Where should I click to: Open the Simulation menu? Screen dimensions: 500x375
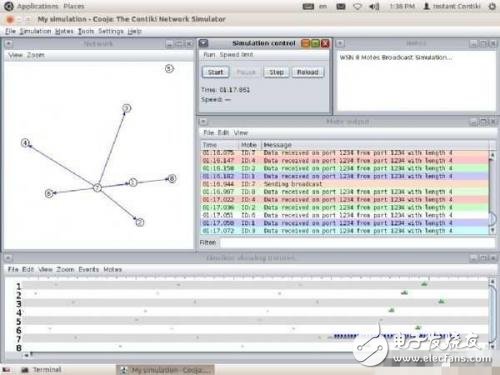click(35, 31)
